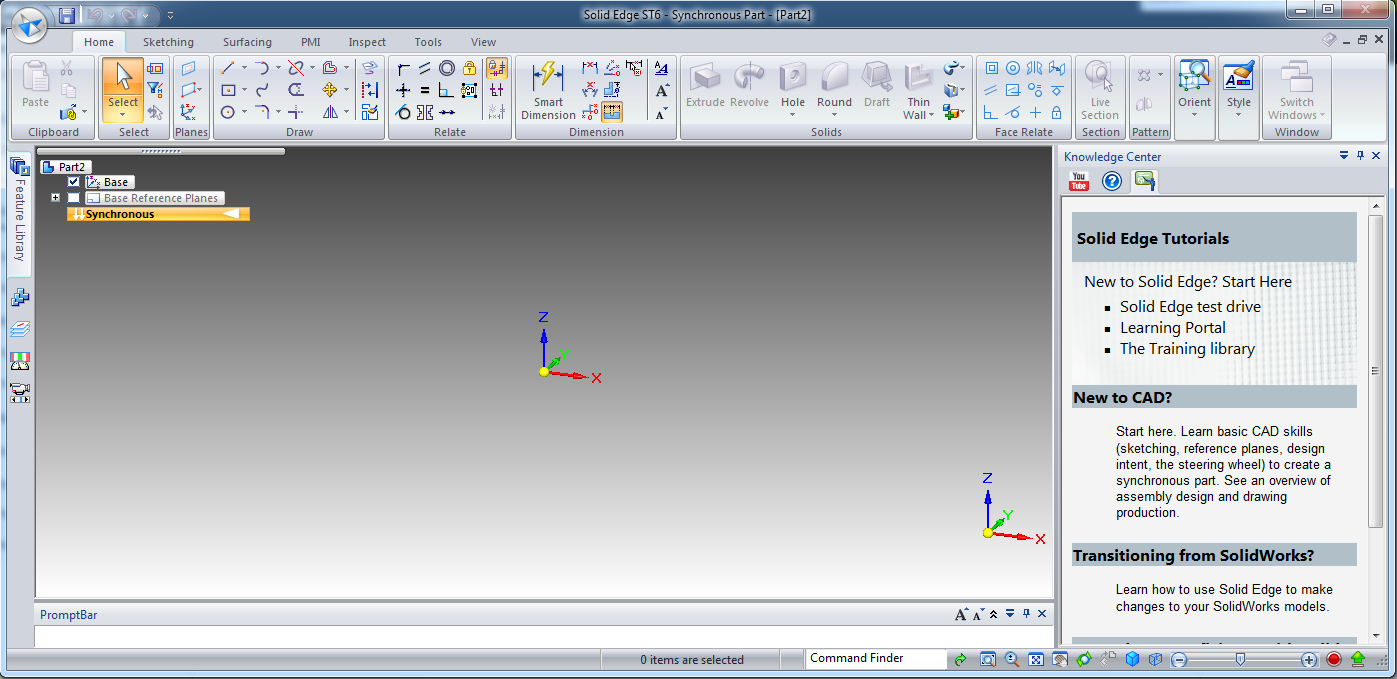Click the zoom slider handle in status bar
Viewport: 1397px width, 679px height.
coord(1240,659)
